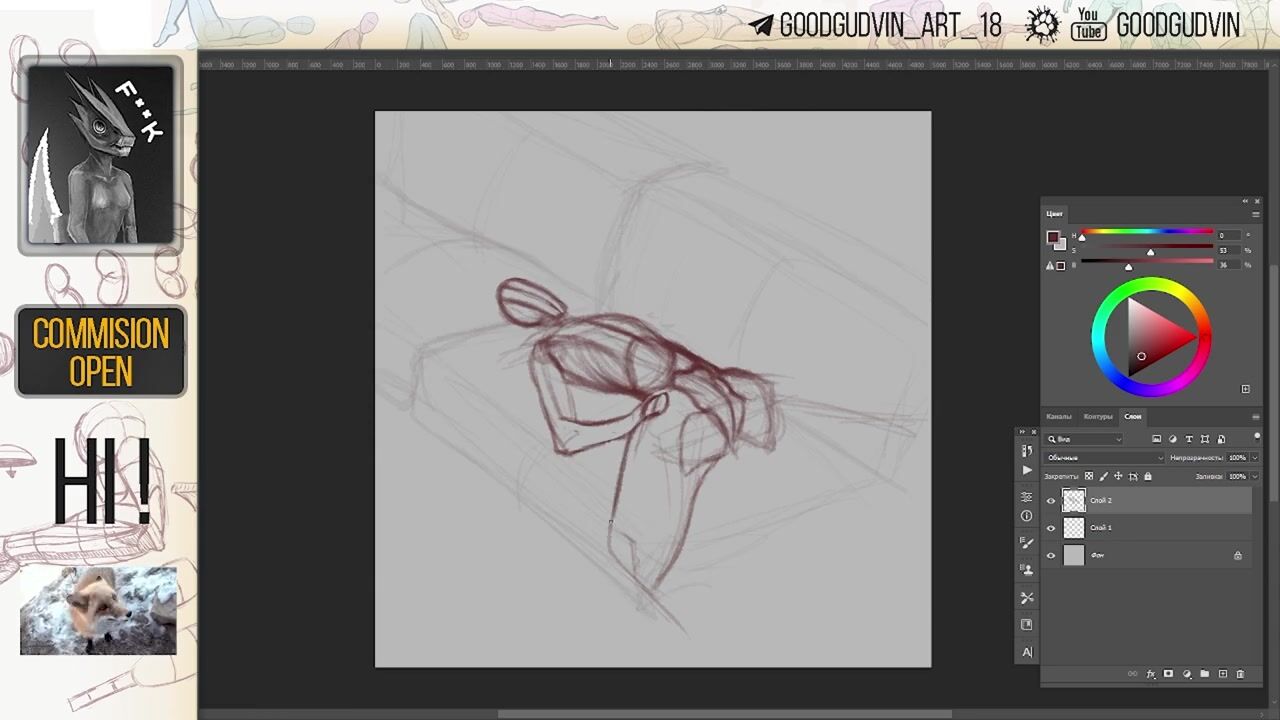Click the lock-all padlock button
The height and width of the screenshot is (720, 1280).
click(1147, 476)
